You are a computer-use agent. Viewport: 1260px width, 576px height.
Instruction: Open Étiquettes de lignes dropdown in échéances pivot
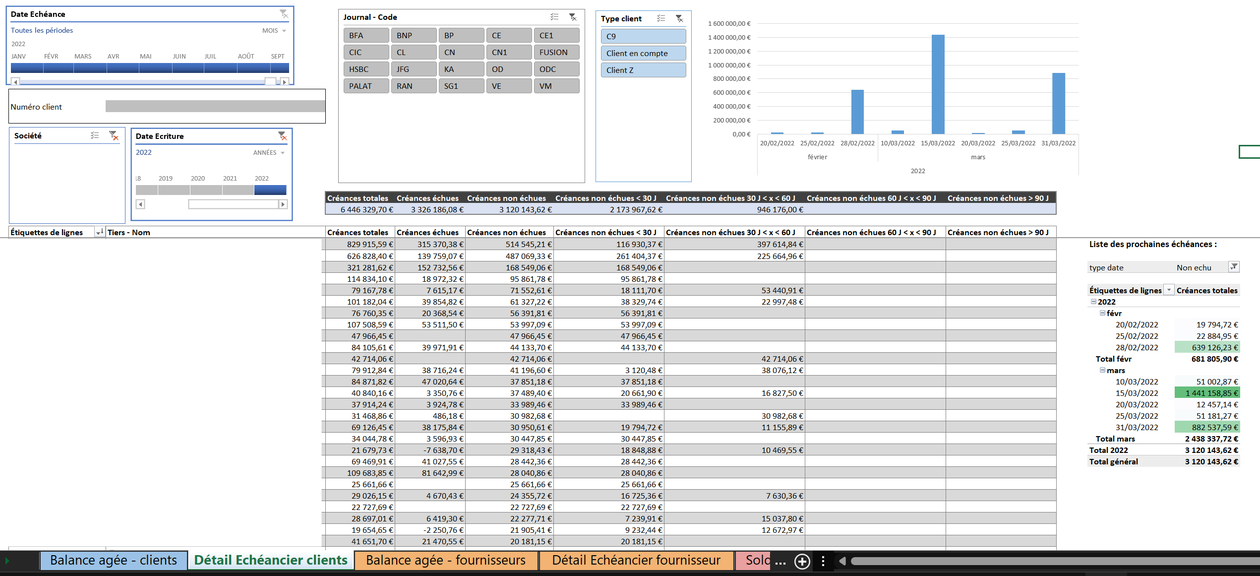click(1169, 290)
